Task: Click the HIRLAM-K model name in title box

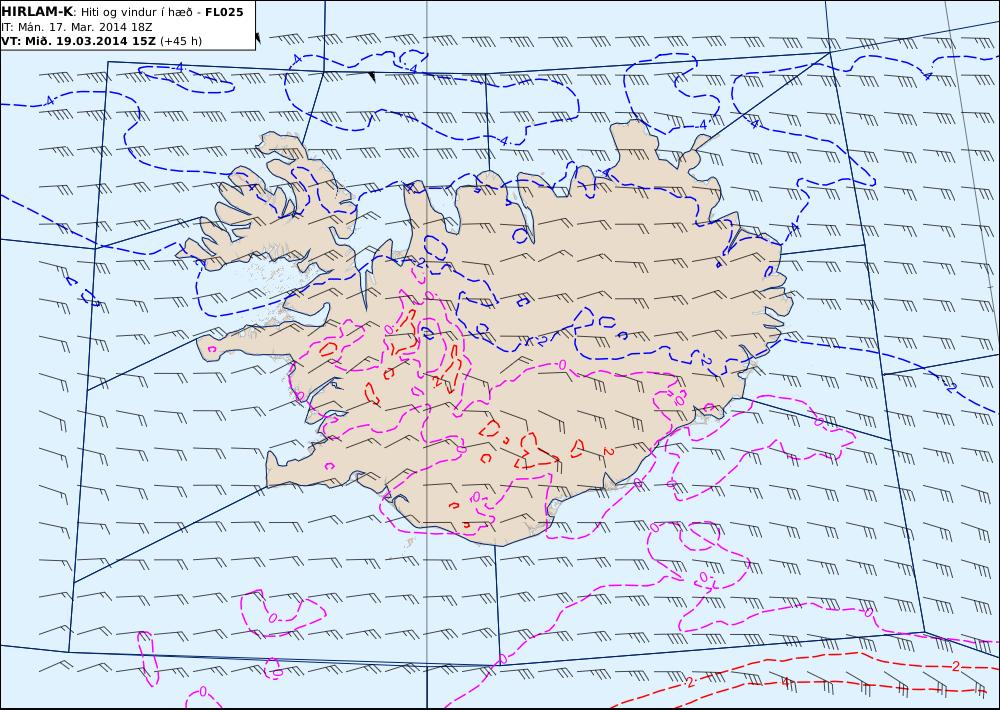Action: tap(37, 12)
